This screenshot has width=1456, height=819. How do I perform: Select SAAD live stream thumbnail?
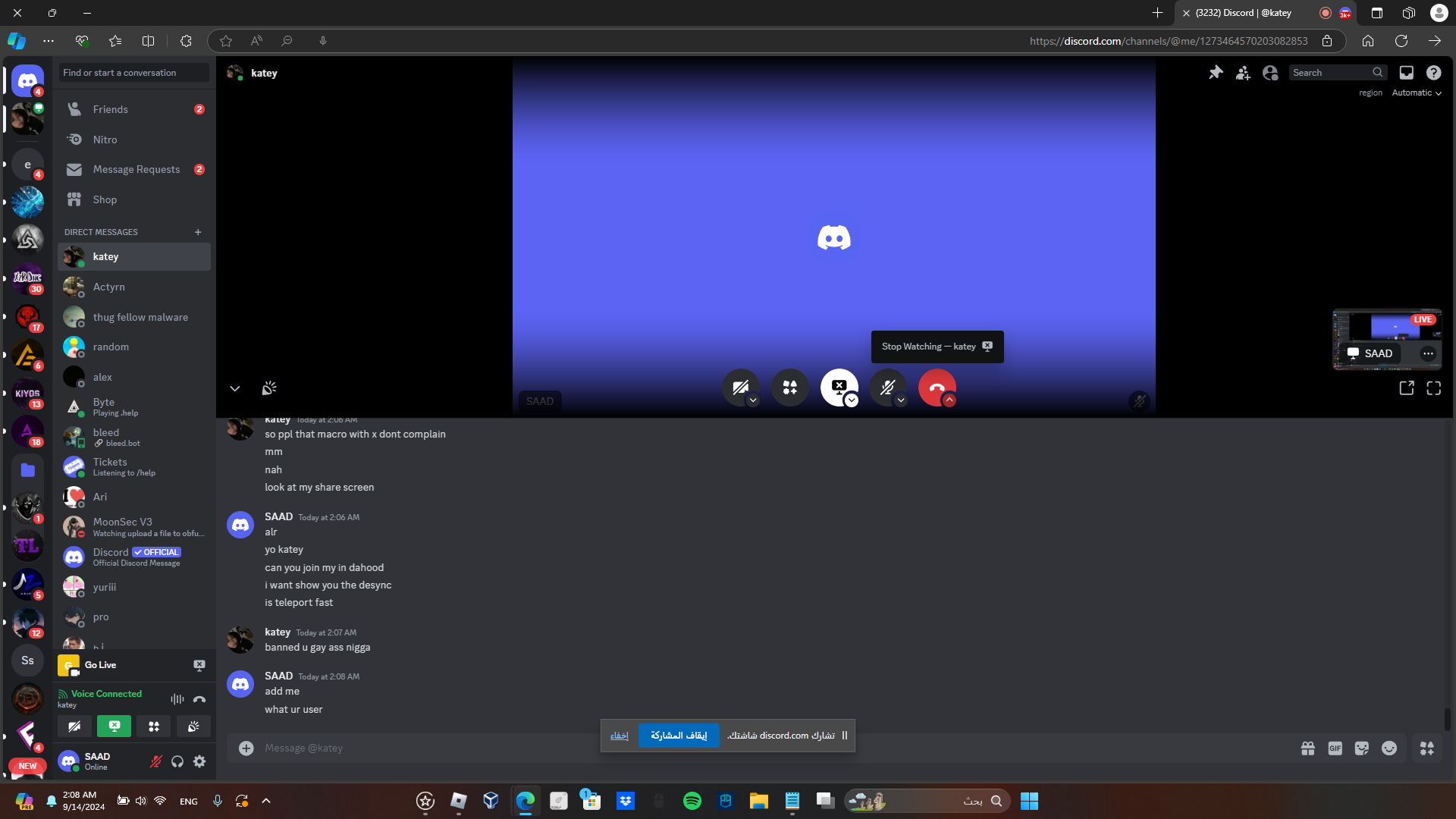[1387, 339]
